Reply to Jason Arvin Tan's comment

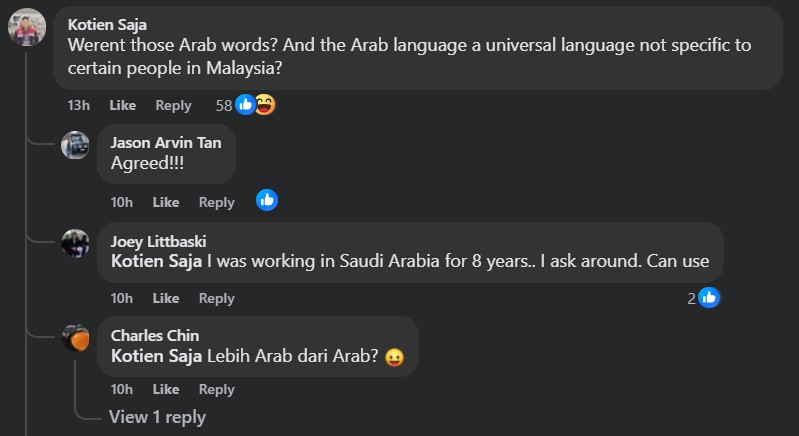pos(216,202)
